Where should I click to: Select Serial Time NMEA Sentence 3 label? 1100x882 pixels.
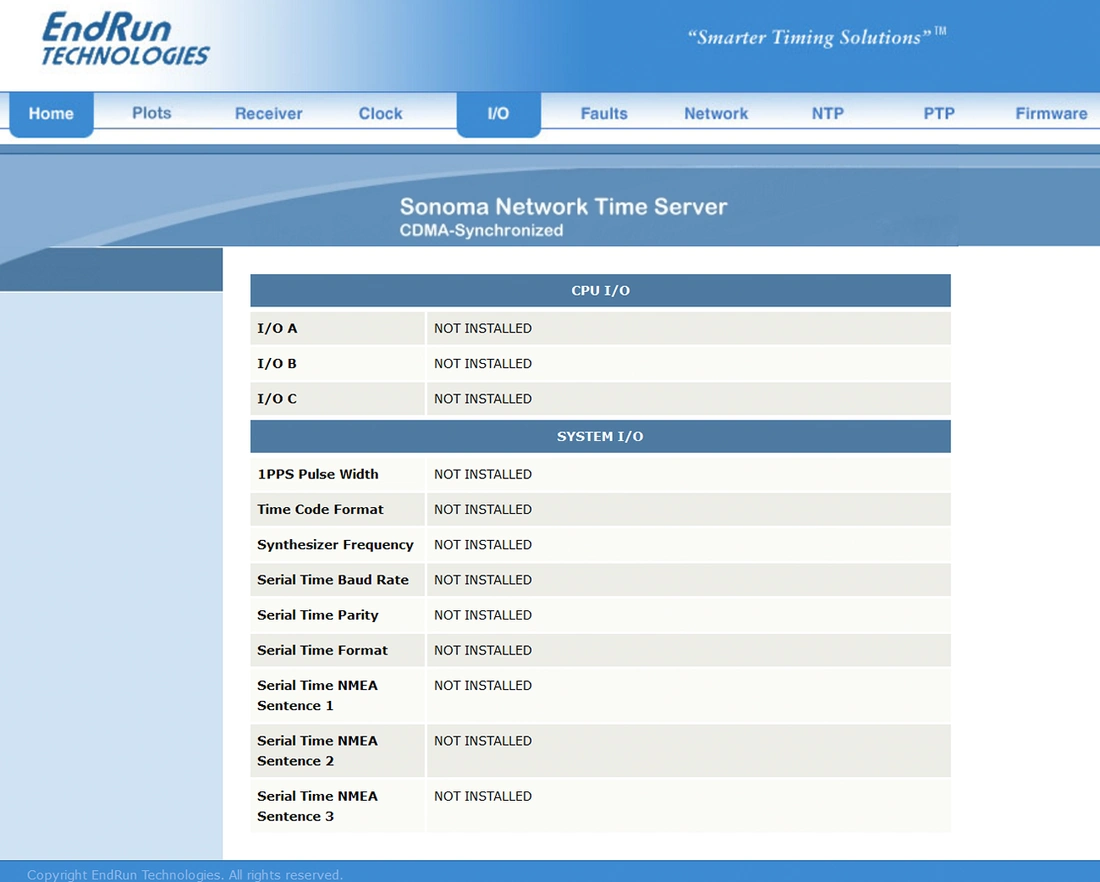click(x=317, y=806)
